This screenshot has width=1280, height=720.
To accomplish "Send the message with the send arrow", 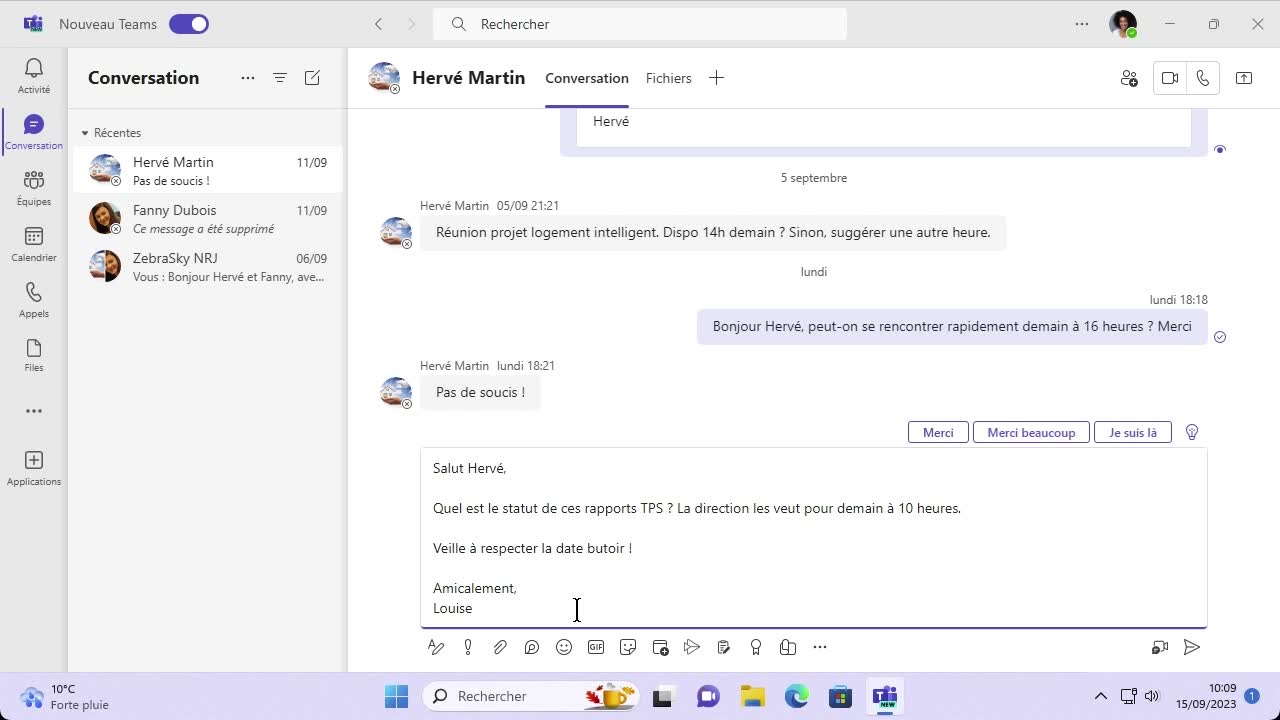I will click(1191, 647).
